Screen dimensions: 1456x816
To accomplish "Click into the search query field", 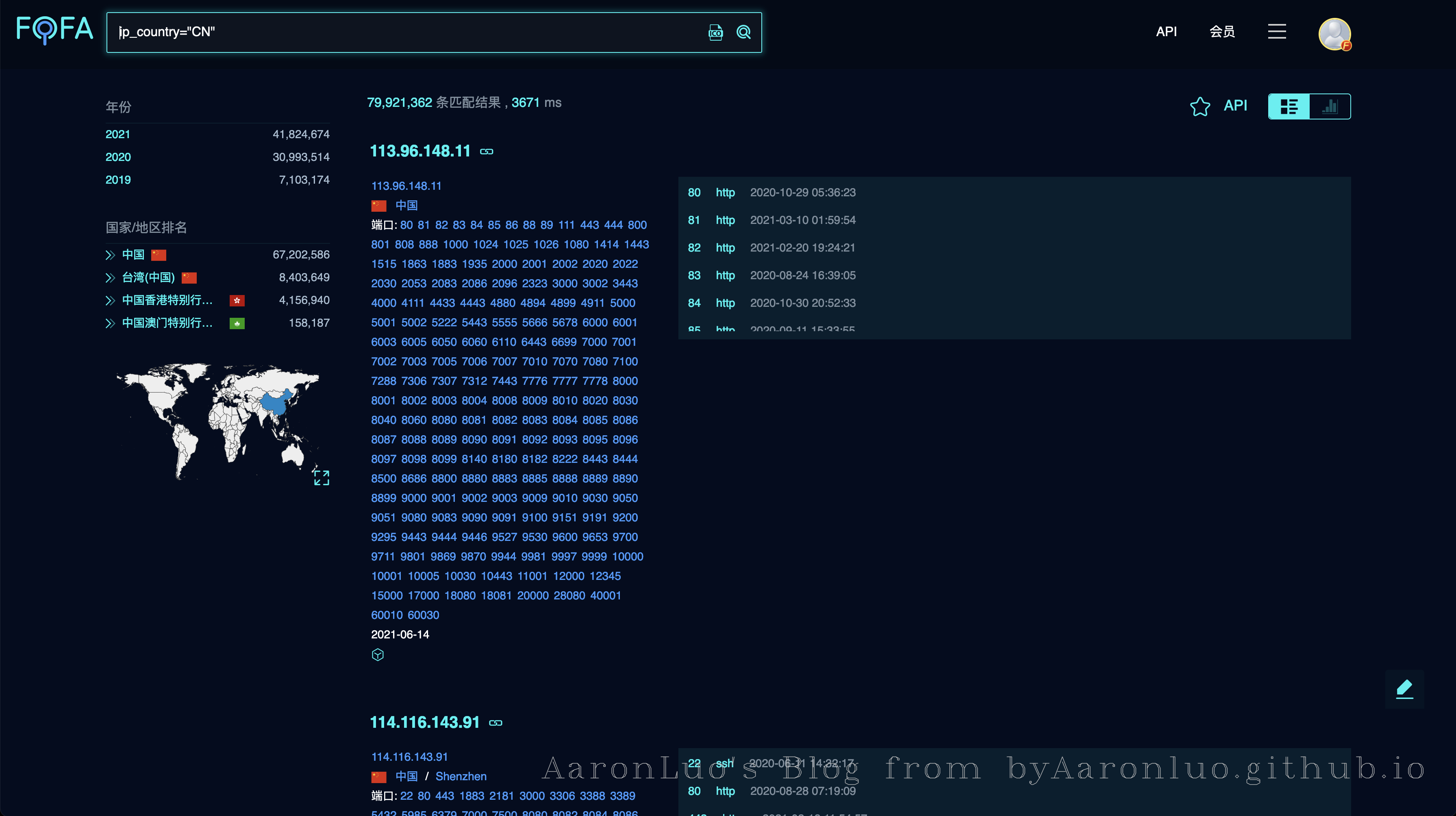I will pos(396,32).
